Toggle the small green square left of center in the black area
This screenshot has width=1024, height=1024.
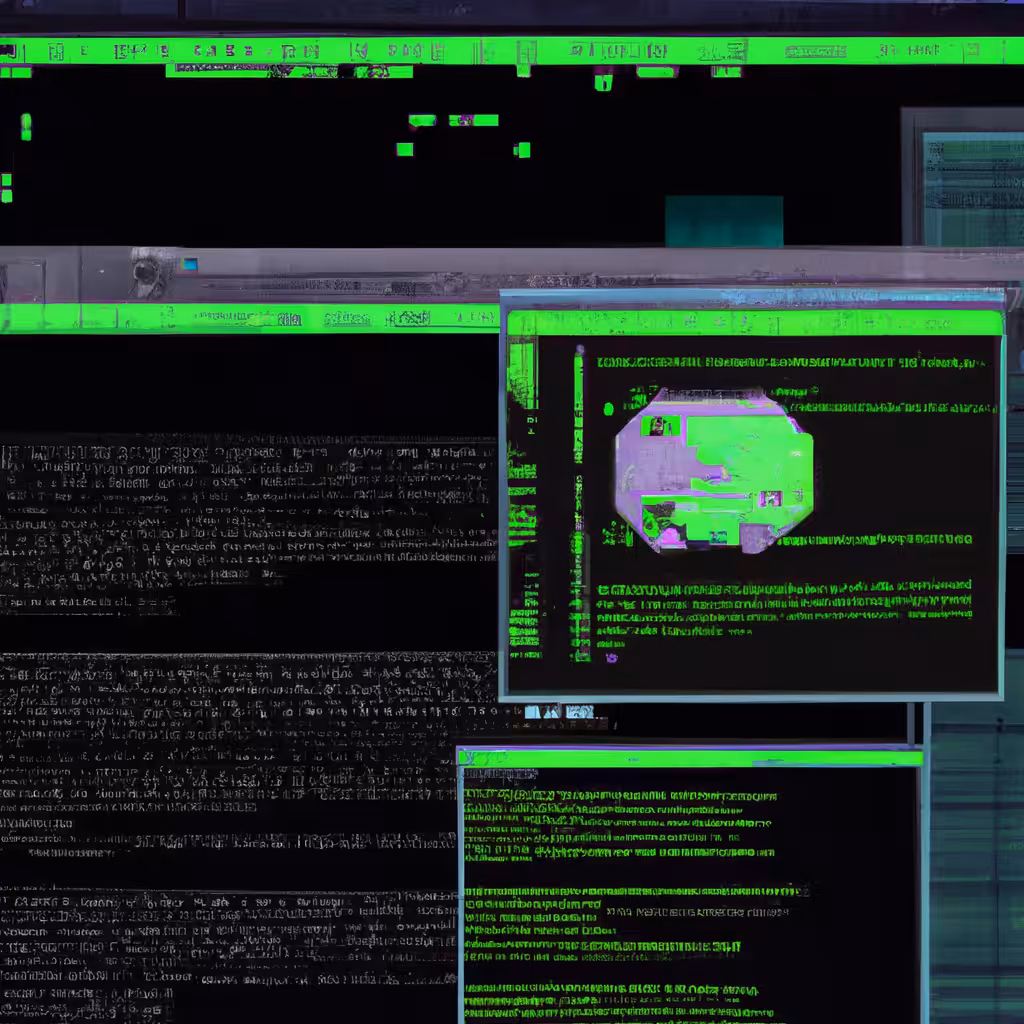tap(405, 150)
